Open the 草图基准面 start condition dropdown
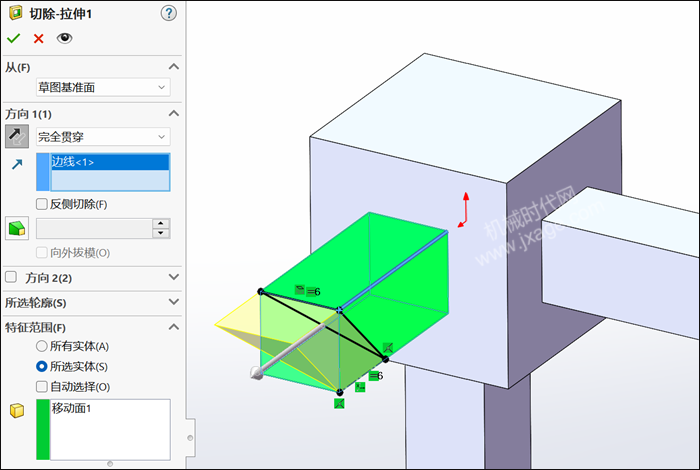Image resolution: width=700 pixels, height=470 pixels. click(103, 87)
